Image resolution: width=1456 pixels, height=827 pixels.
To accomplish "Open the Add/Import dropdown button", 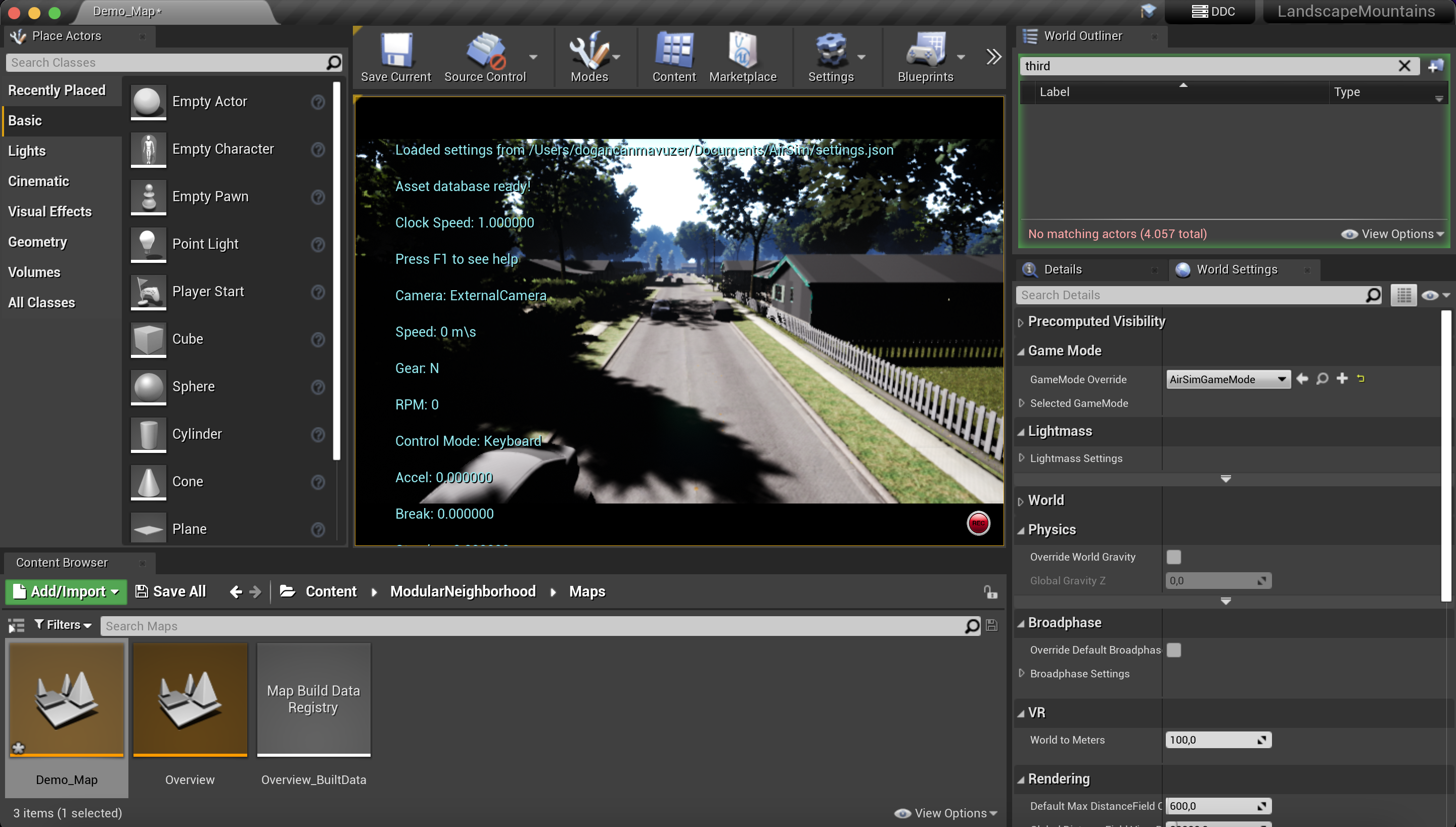I will [x=66, y=592].
